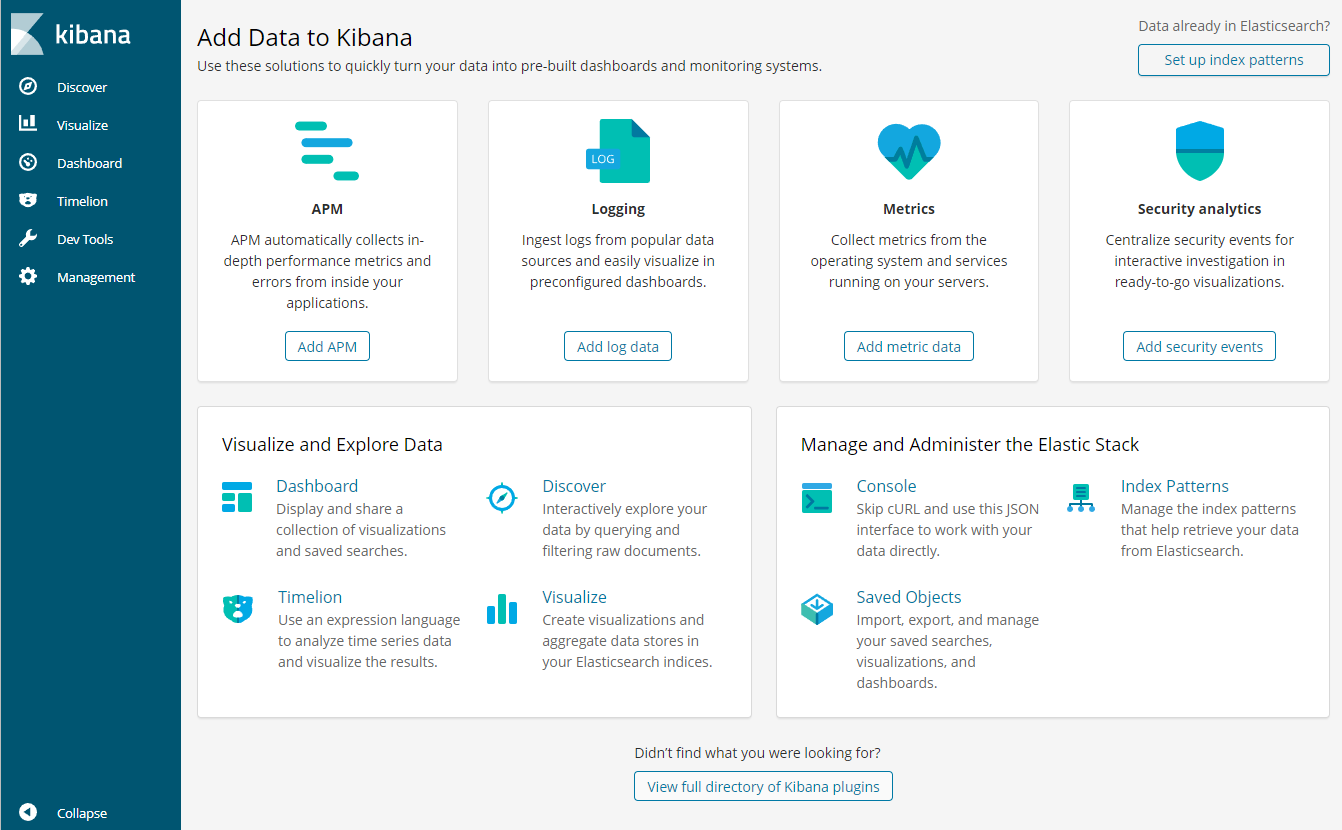Image resolution: width=1342 pixels, height=830 pixels.
Task: Select the Visualize bar chart sidebar icon
Action: pyautogui.click(x=28, y=124)
